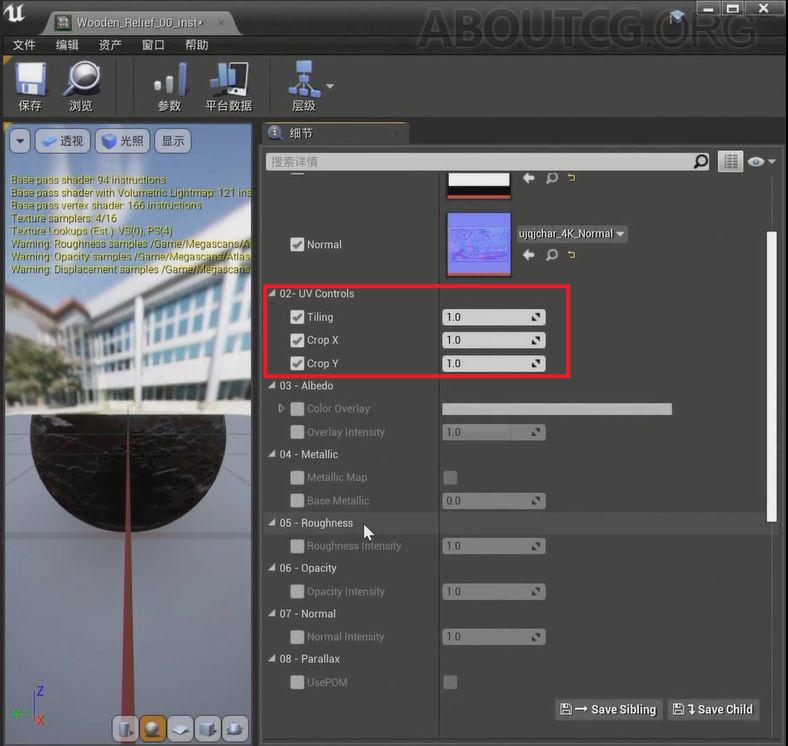Close the Details (细节) panel tab

click(x=397, y=133)
